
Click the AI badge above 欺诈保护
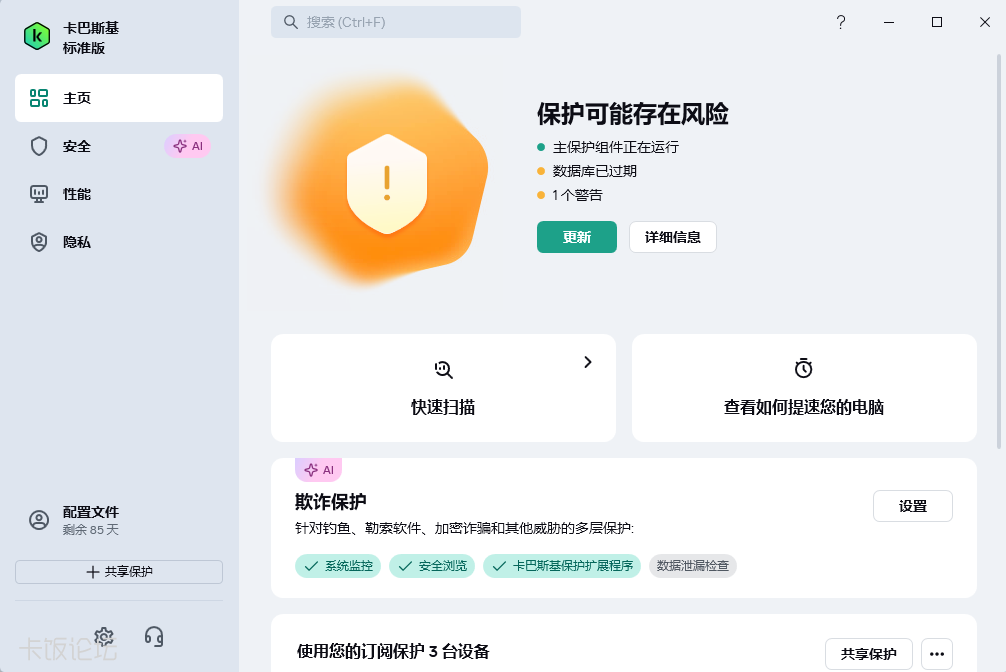coord(319,470)
